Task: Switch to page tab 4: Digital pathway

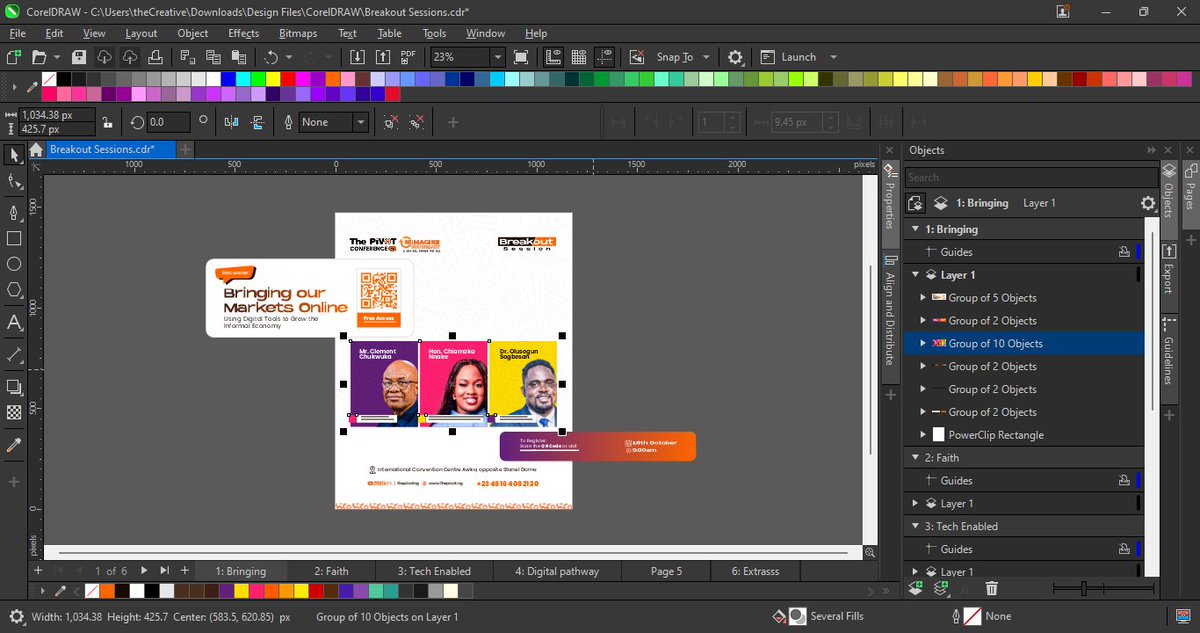Action: click(557, 571)
